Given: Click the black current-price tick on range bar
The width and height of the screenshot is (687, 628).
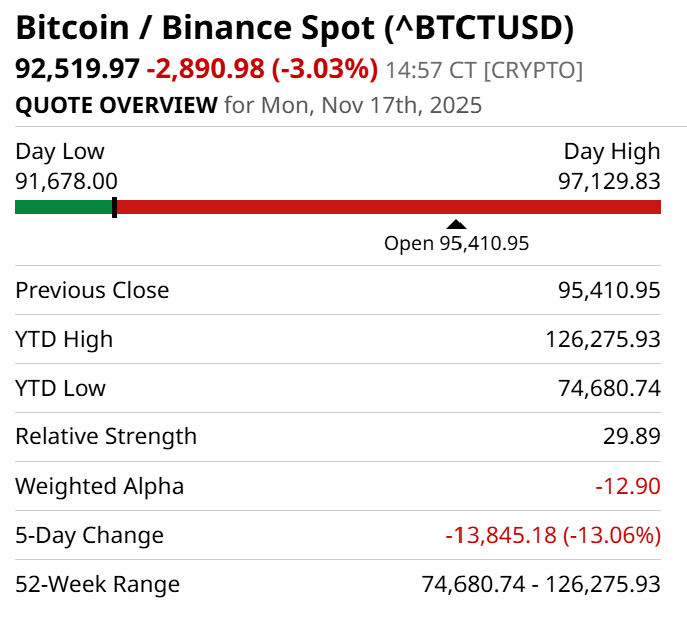Looking at the screenshot, I should [115, 207].
